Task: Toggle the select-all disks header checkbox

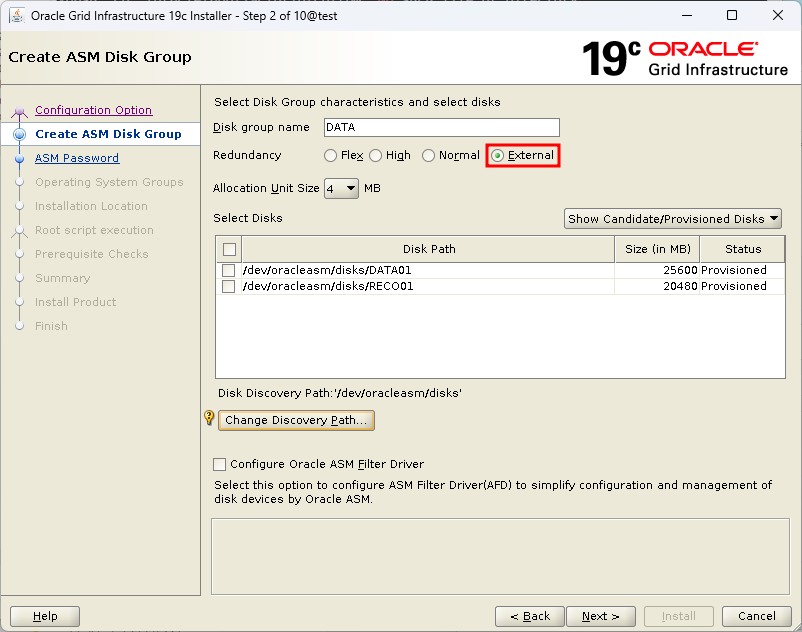Action: click(229, 250)
